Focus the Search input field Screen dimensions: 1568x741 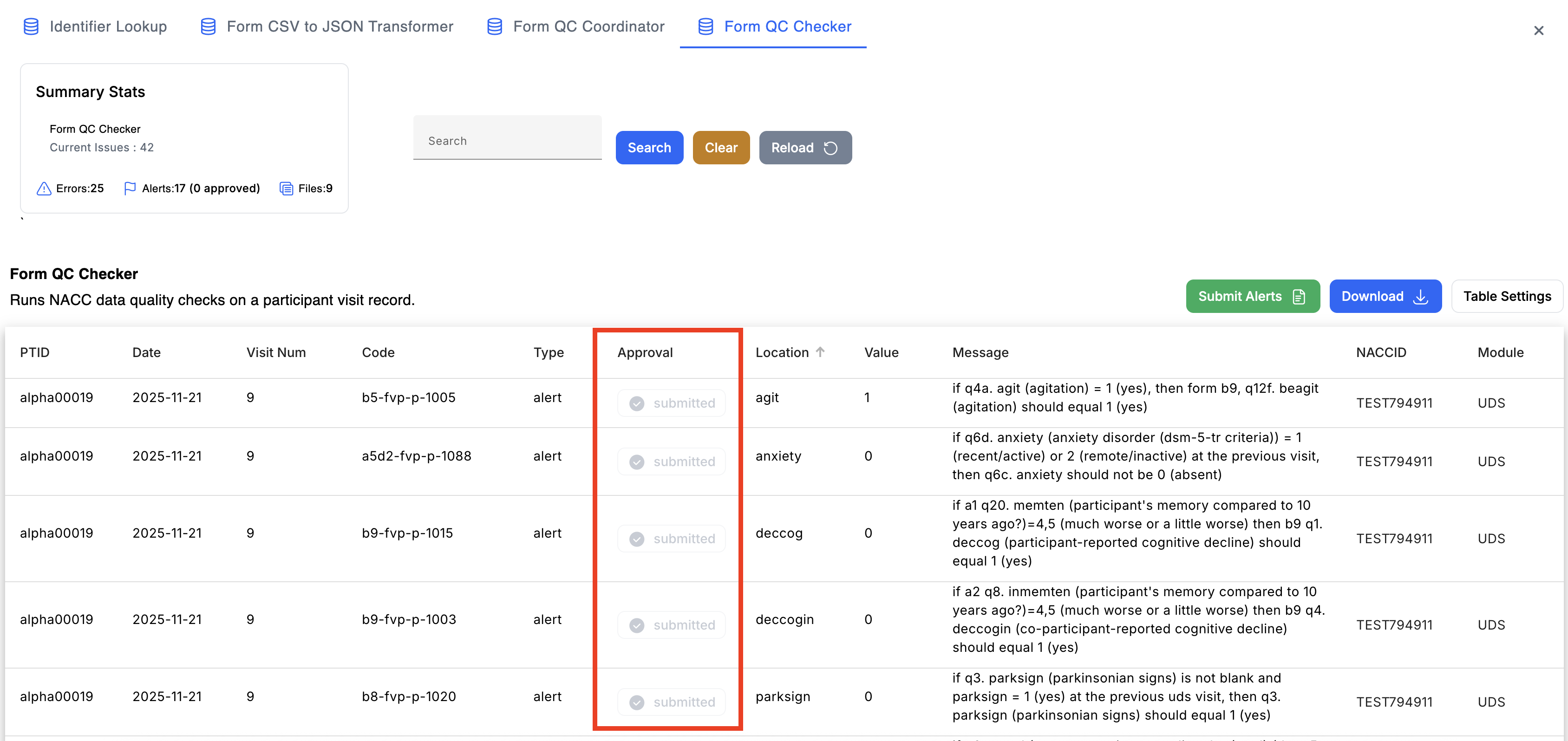(507, 138)
